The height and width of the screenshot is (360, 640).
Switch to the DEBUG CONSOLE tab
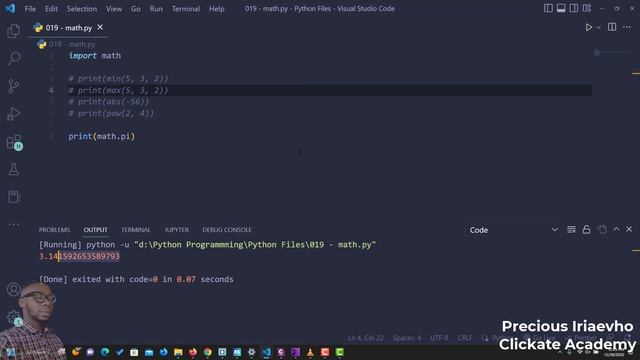tap(227, 230)
